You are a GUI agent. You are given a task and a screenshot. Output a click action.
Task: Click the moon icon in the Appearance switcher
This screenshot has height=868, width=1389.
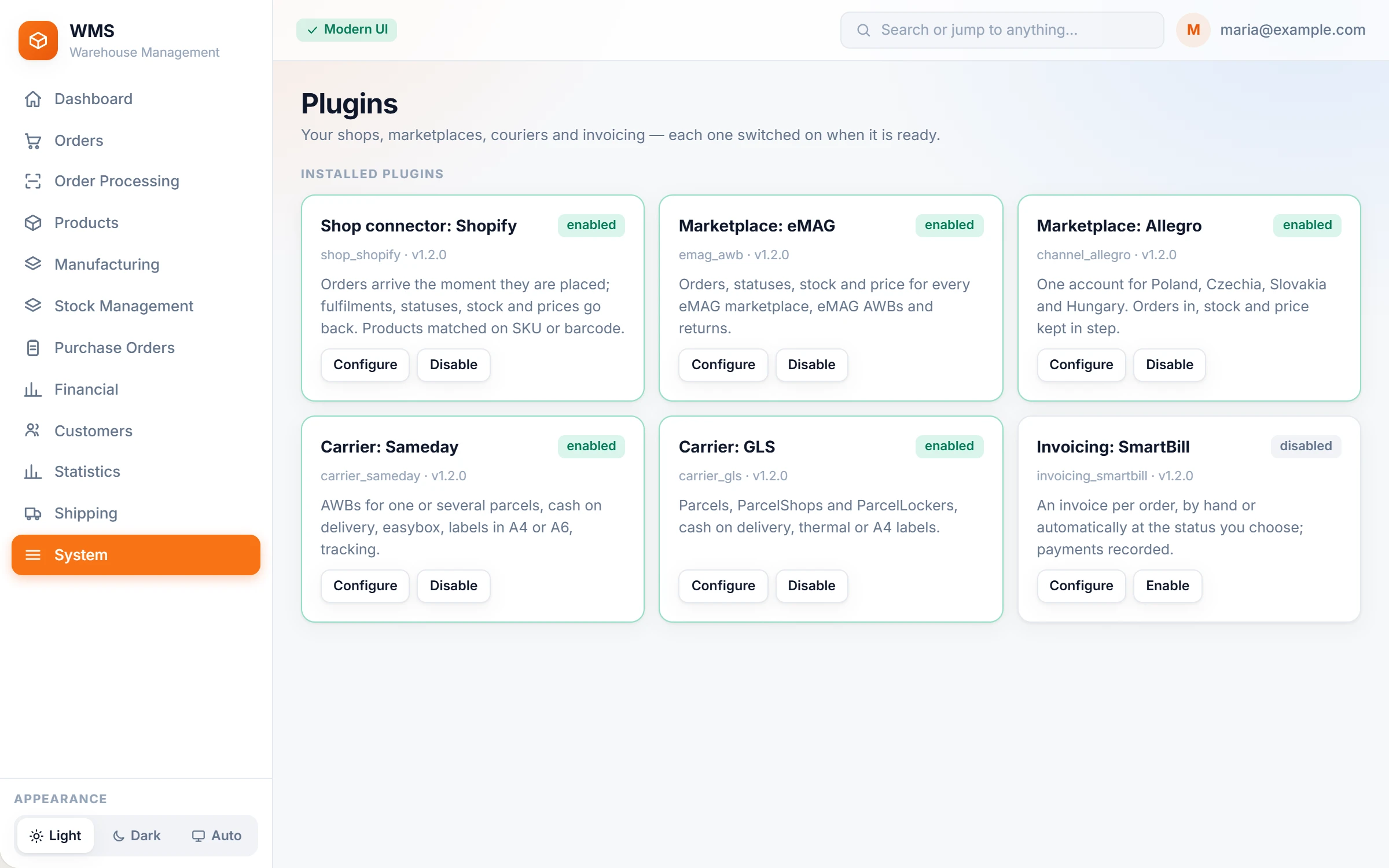coord(119,836)
